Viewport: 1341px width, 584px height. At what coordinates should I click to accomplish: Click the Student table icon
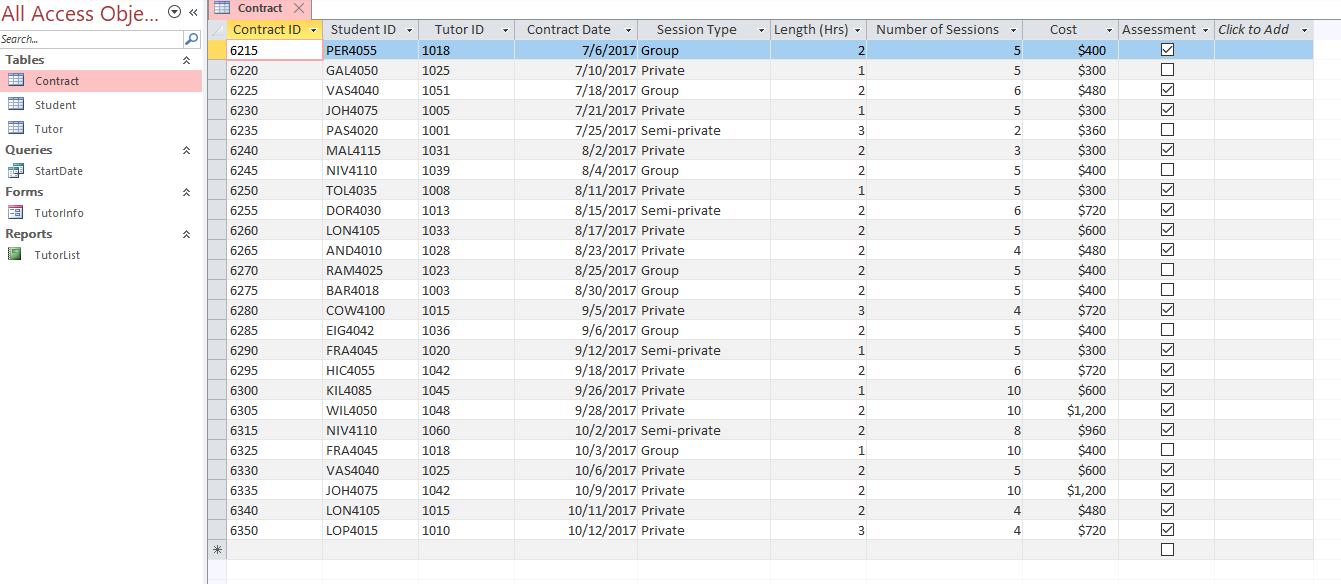16,105
